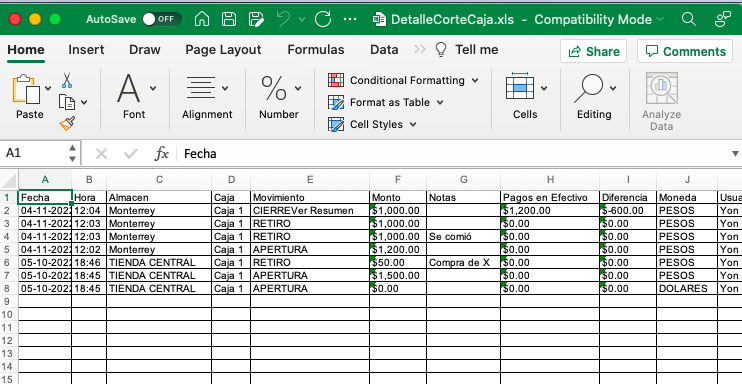Click the formula bar cancel X icon
Screen dimensions: 742x384
[101, 153]
